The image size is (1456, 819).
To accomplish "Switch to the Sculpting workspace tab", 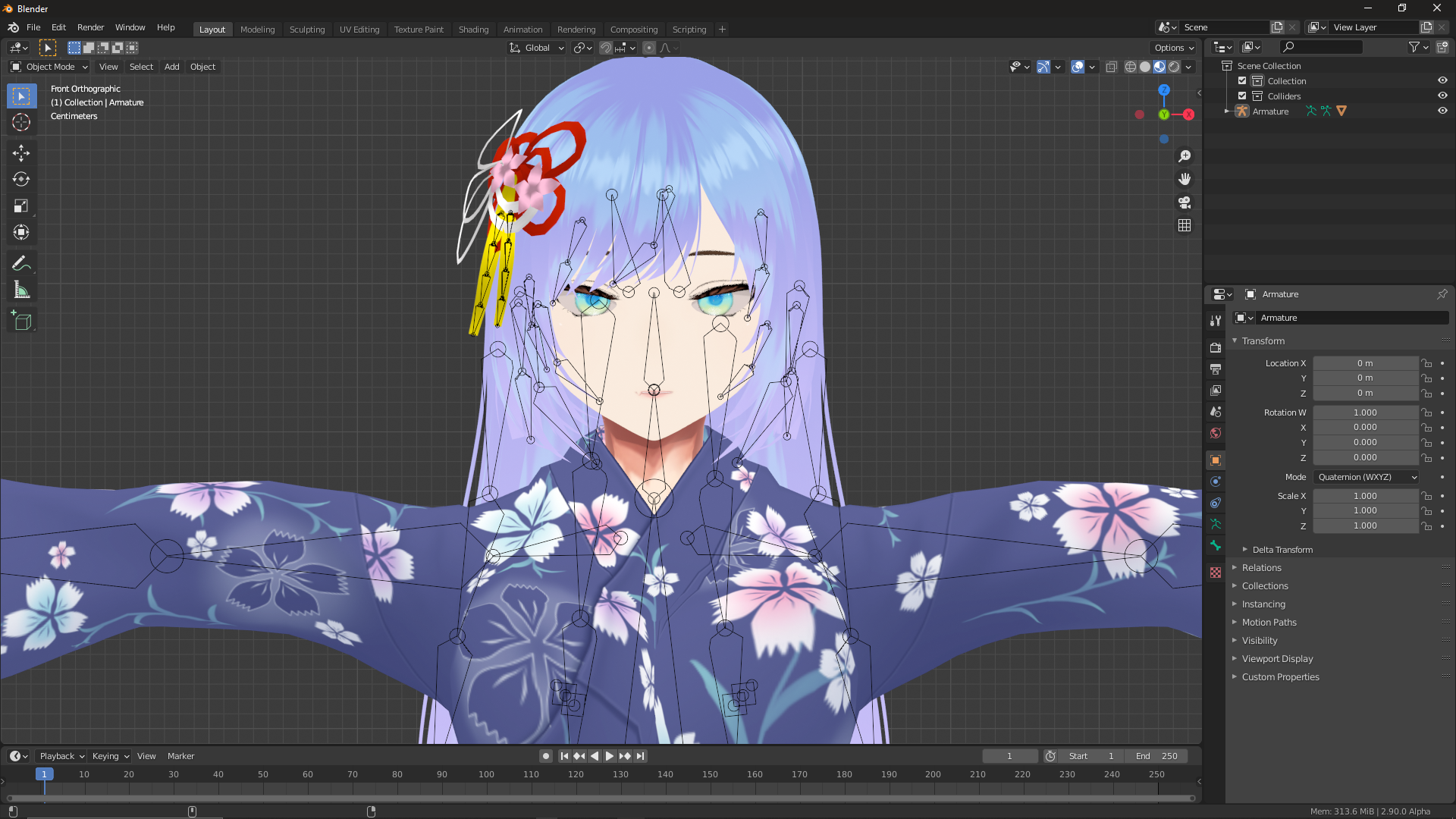I will 307,30.
